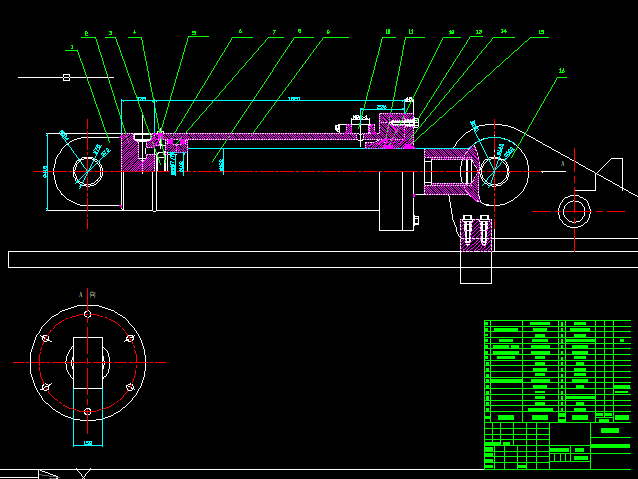Pick the bottom bolt hole on the flange view
The width and height of the screenshot is (638, 479).
[x=87, y=412]
